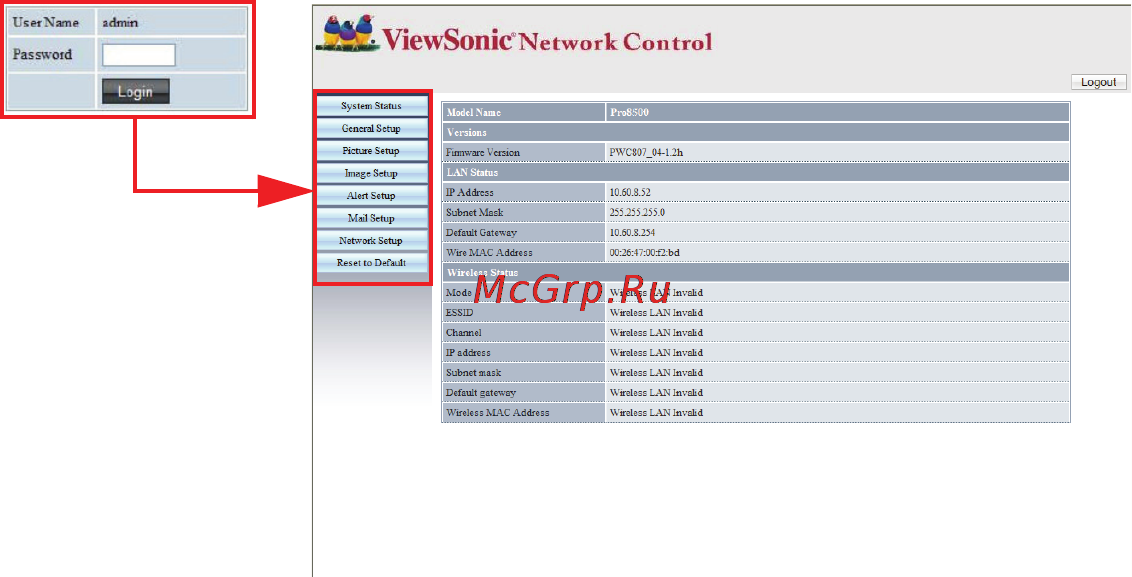
Task: Click the ViewSonic birds logo
Action: (x=348, y=33)
